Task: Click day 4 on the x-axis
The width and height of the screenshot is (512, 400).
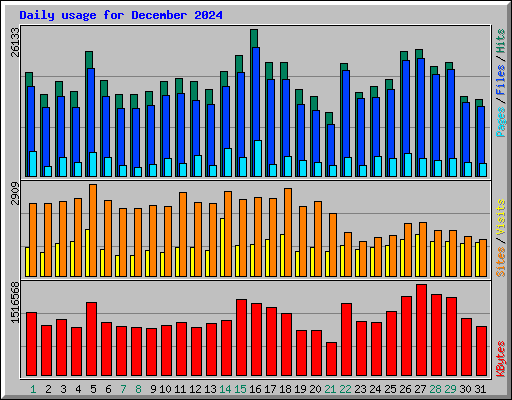Action: tap(78, 389)
